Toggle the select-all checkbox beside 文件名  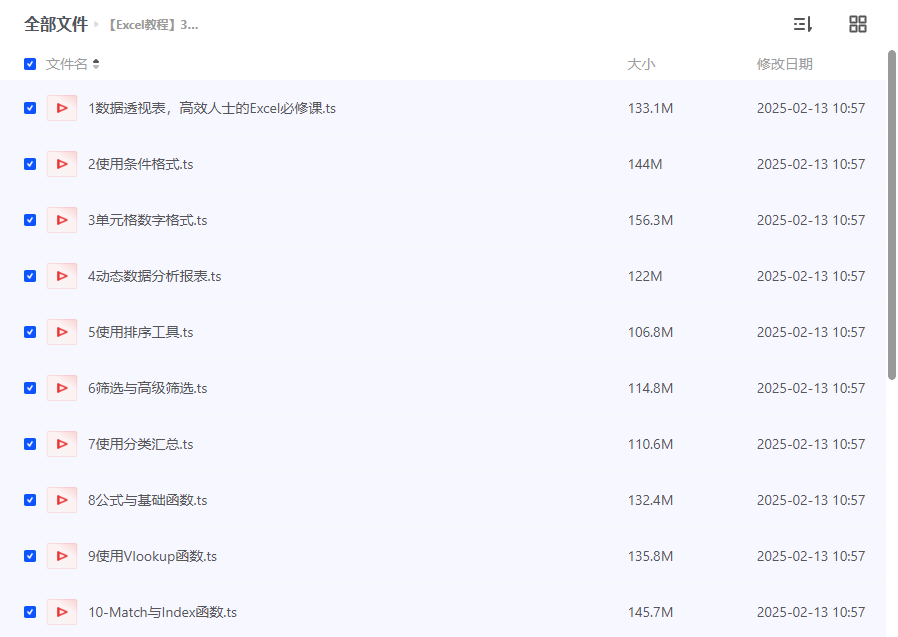pos(30,64)
